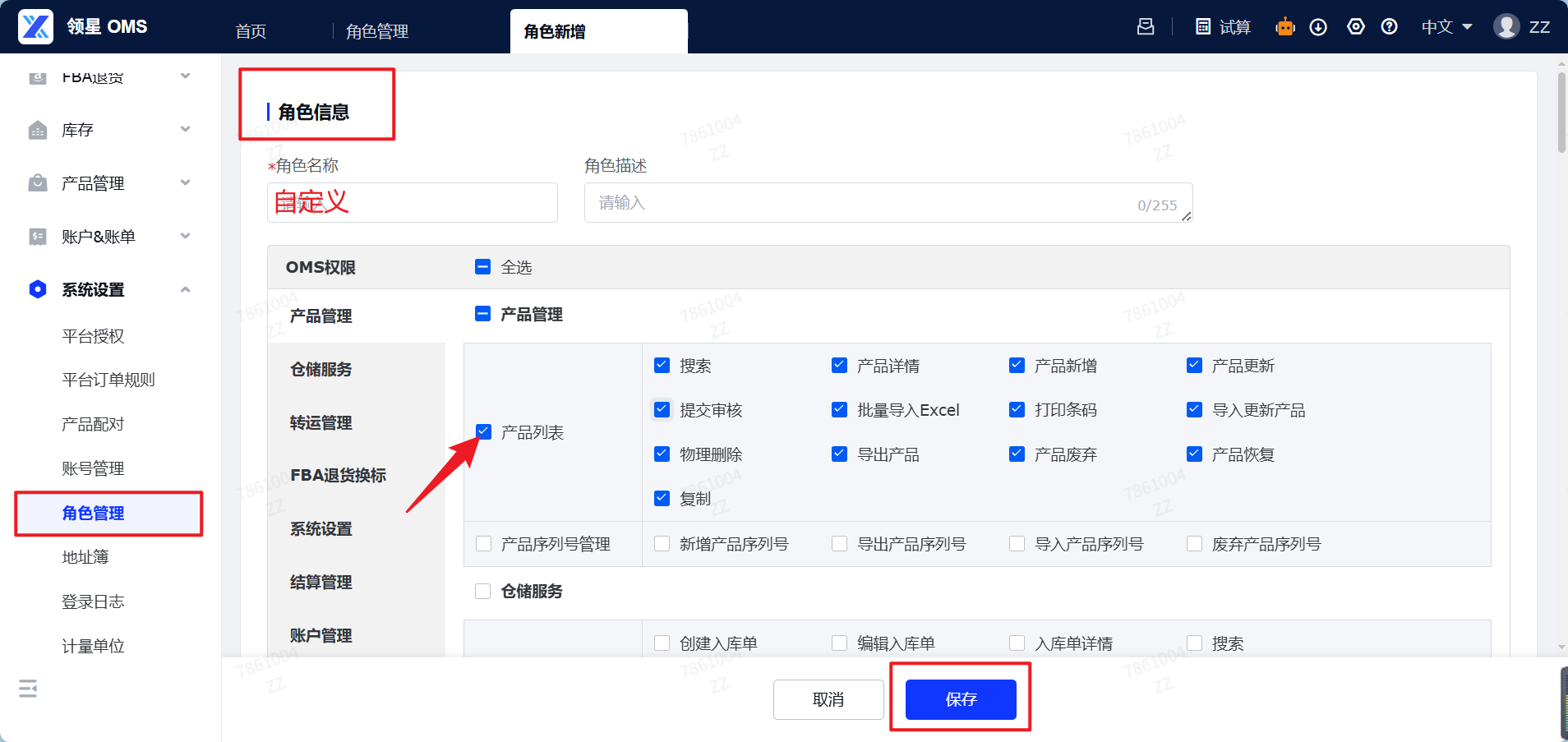Open the 试算 calculator icon
The image size is (1568, 742).
pyautogui.click(x=1203, y=26)
